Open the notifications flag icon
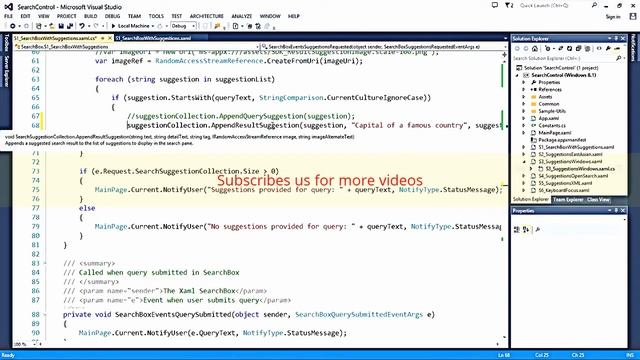 [509, 5]
